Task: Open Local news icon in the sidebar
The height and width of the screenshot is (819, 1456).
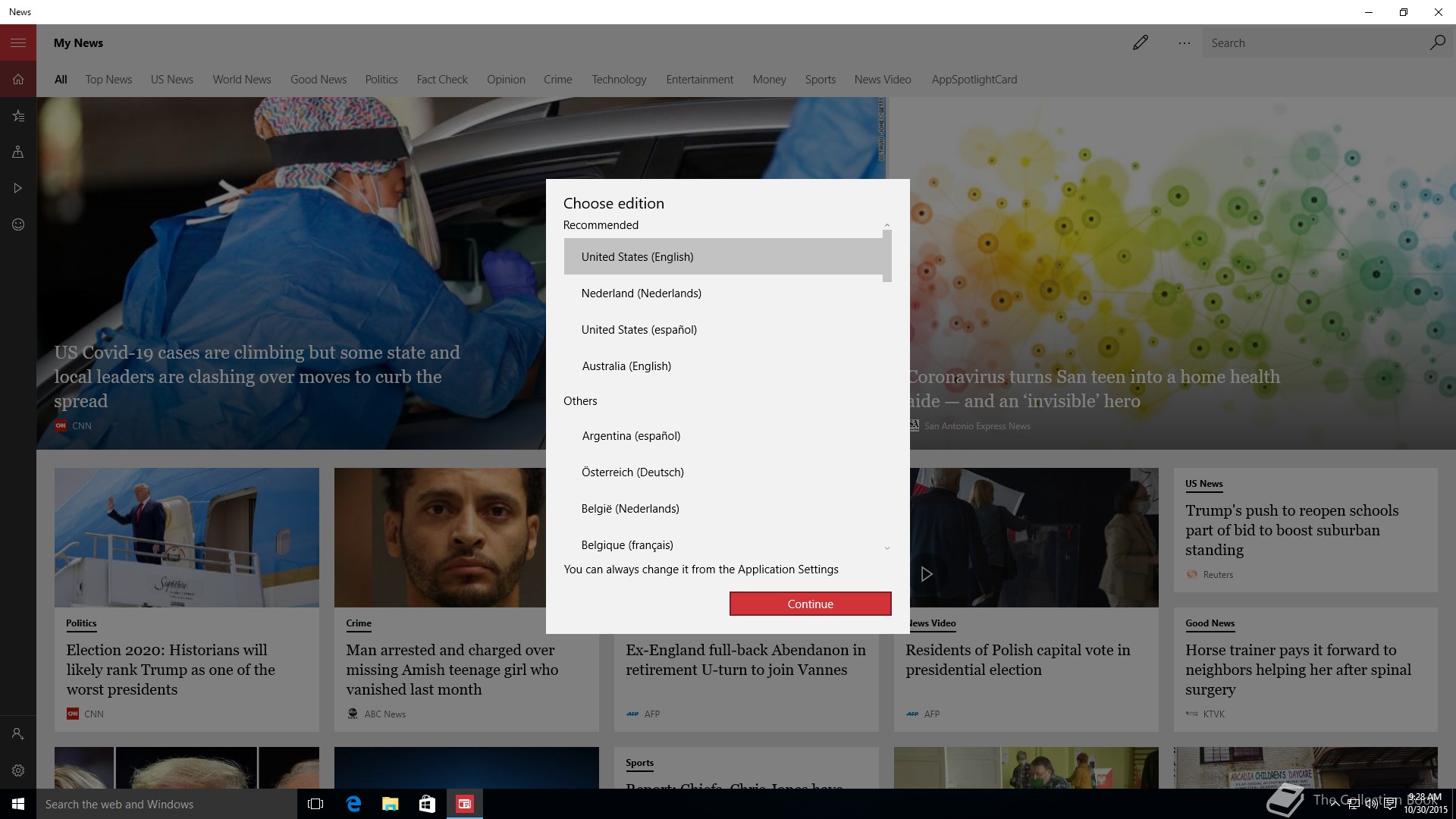Action: click(18, 152)
